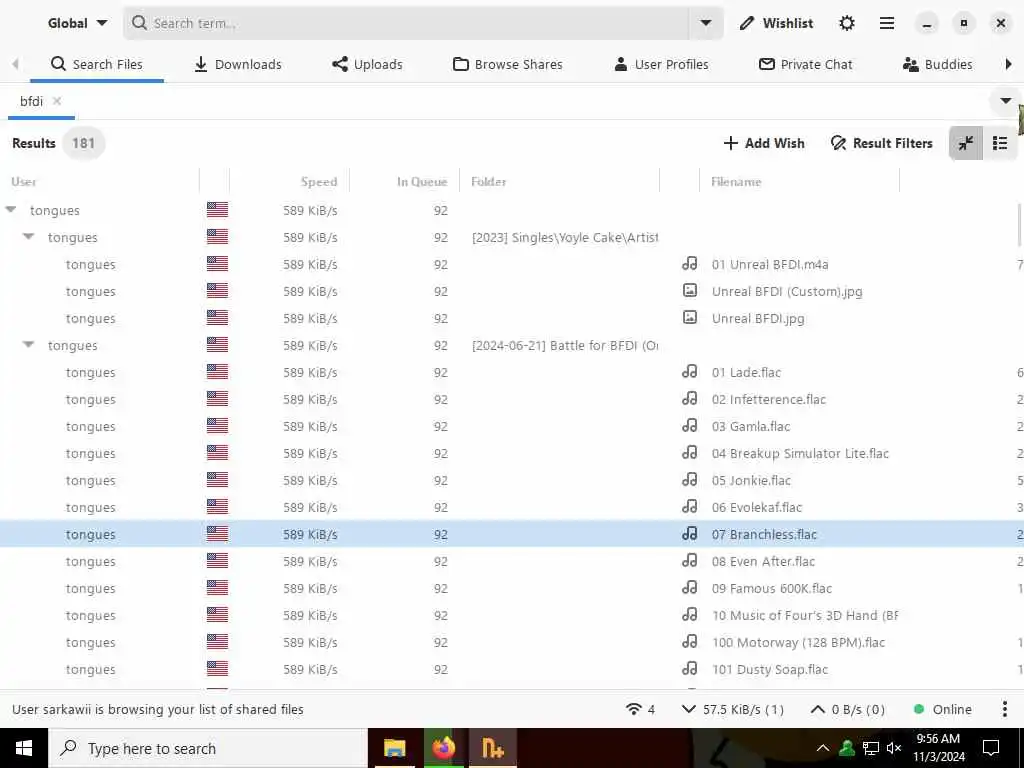Switch to the Search Files tab
The width and height of the screenshot is (1024, 768).
point(96,65)
